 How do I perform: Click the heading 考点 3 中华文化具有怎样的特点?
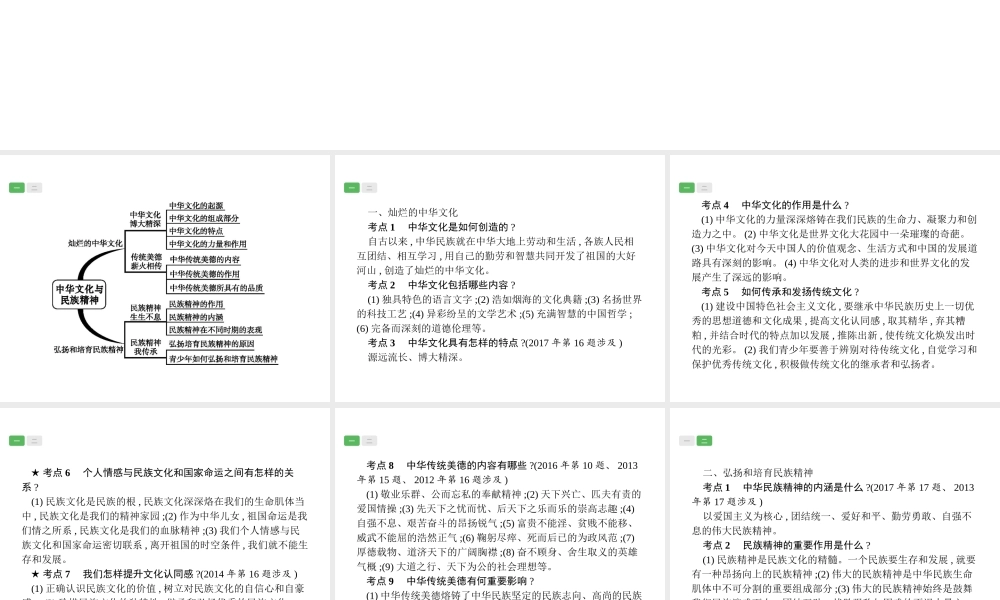point(495,343)
